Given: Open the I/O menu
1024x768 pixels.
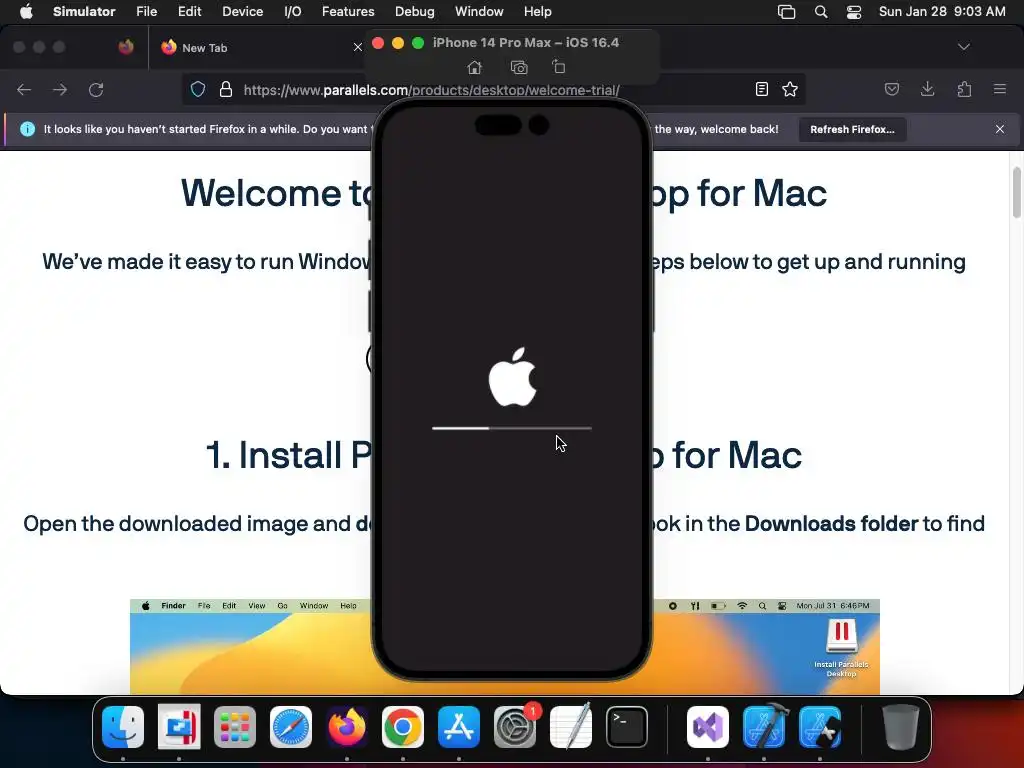Looking at the screenshot, I should pyautogui.click(x=293, y=12).
